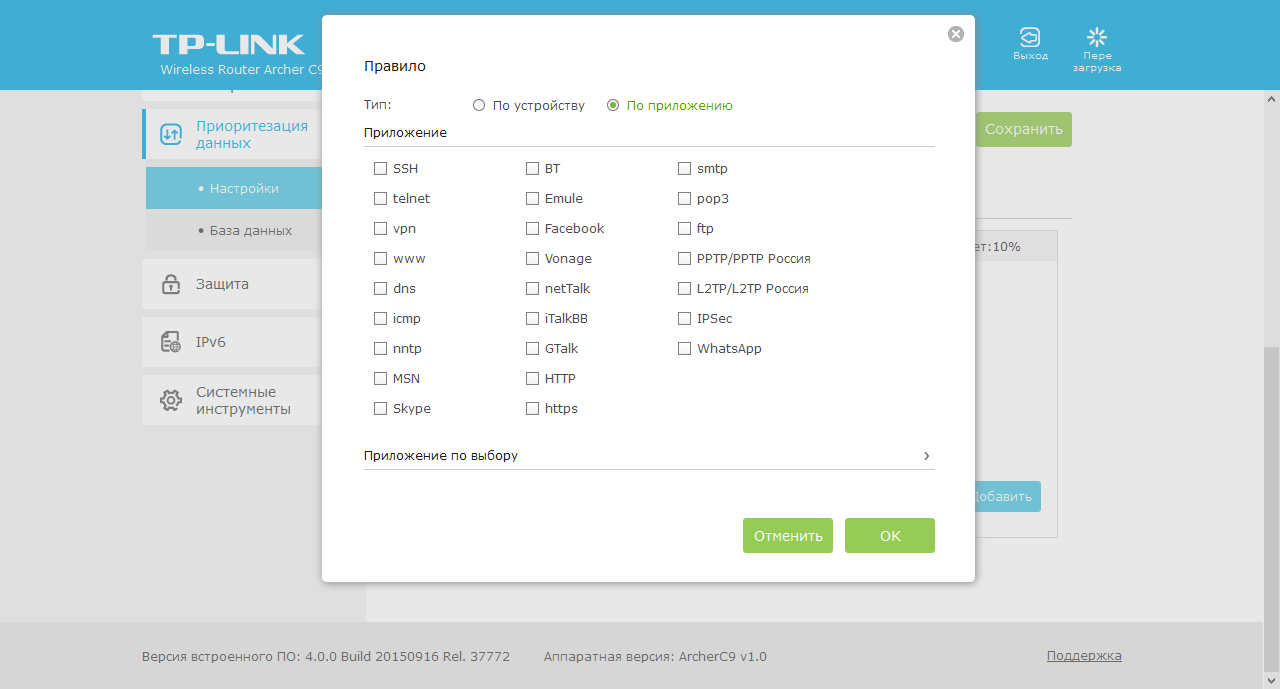Close the rule dialog with X icon
The height and width of the screenshot is (689, 1280).
(956, 34)
